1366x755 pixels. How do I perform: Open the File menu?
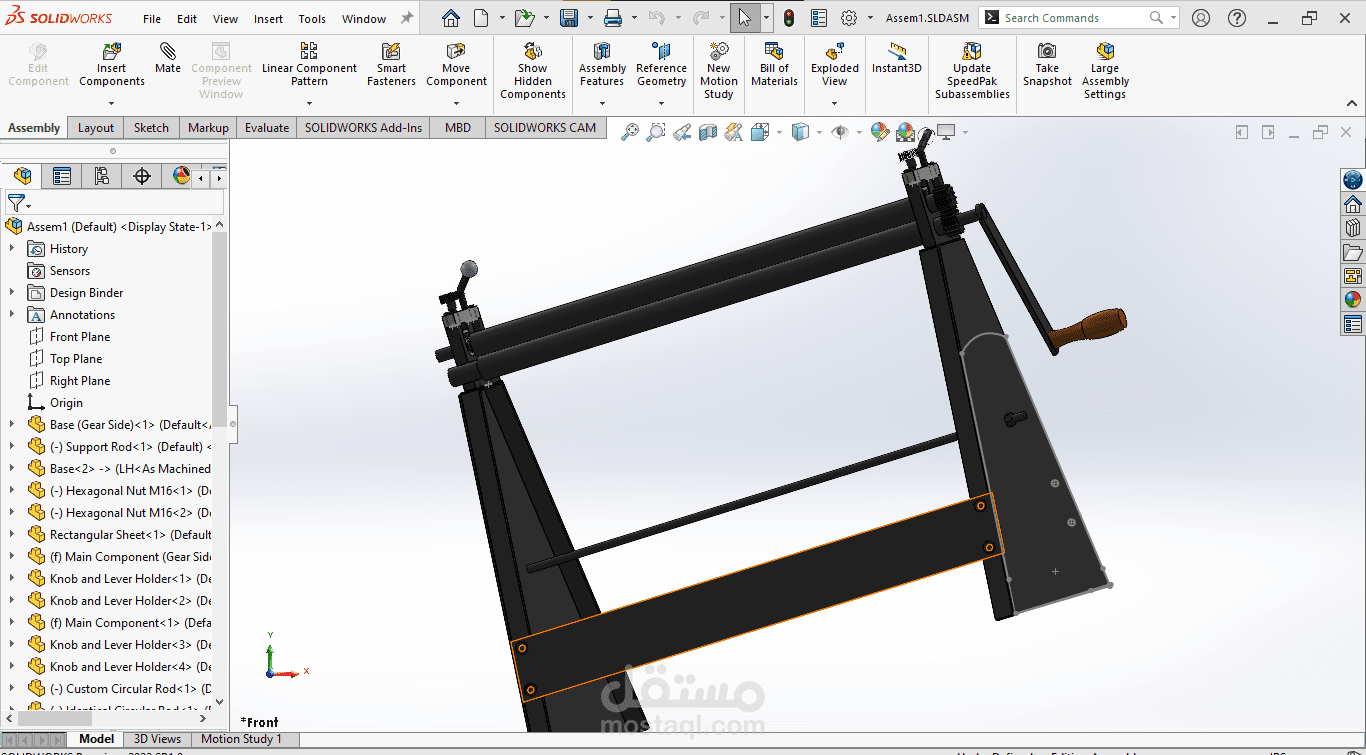coord(152,19)
